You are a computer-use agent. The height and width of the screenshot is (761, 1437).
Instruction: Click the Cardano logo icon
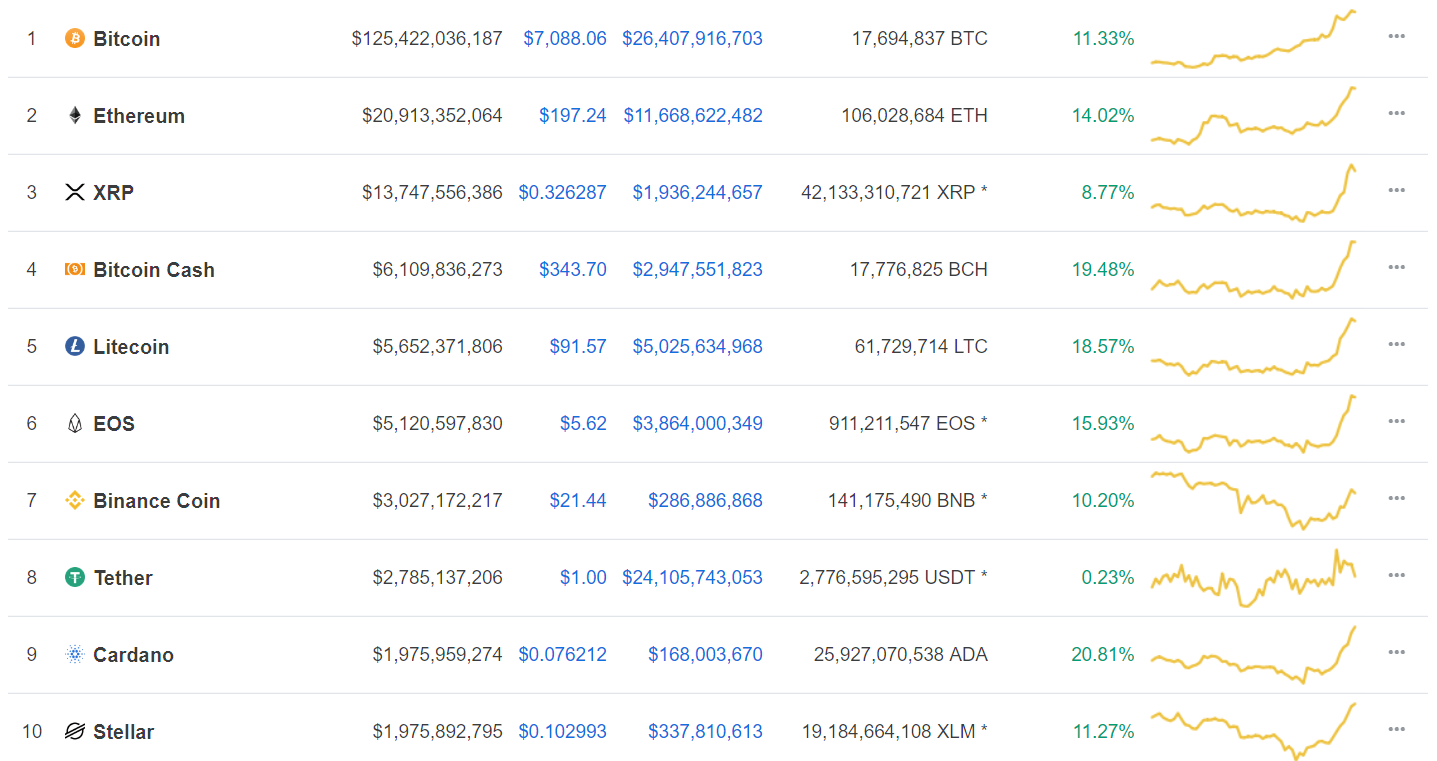[73, 654]
